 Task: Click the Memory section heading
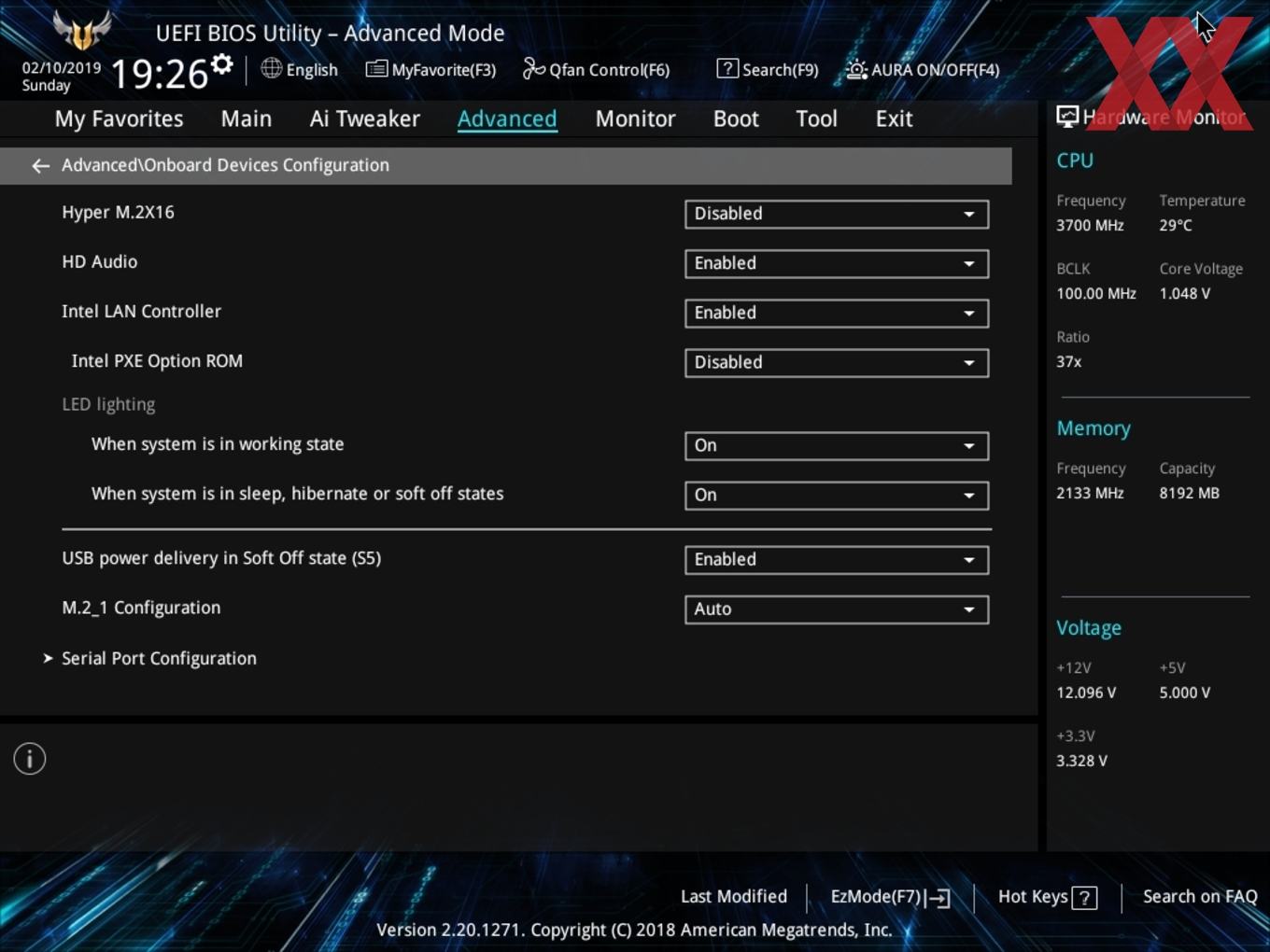point(1094,428)
